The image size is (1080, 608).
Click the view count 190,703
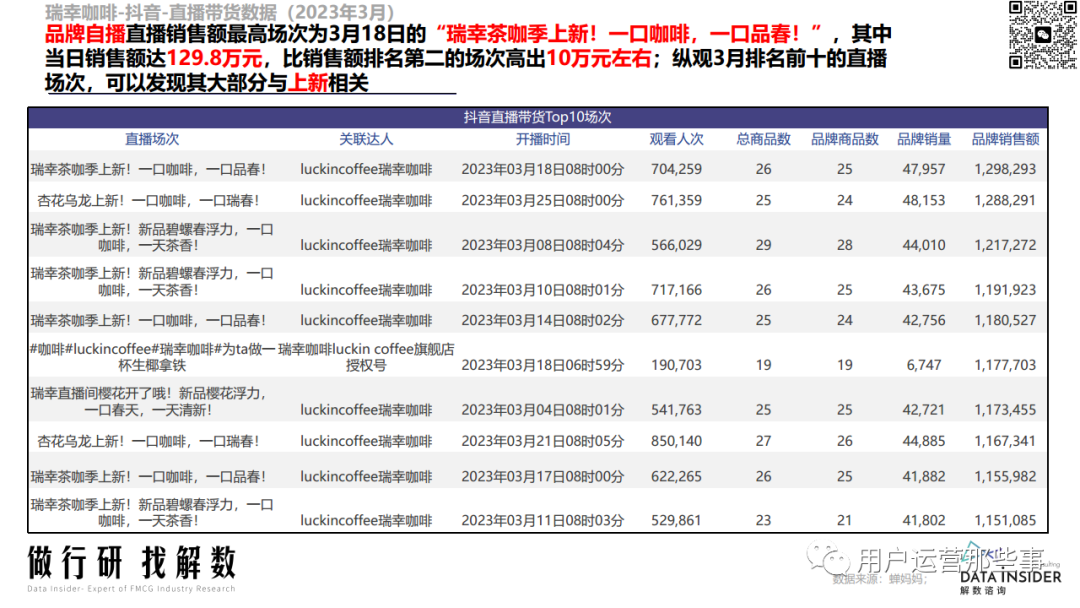(x=676, y=365)
